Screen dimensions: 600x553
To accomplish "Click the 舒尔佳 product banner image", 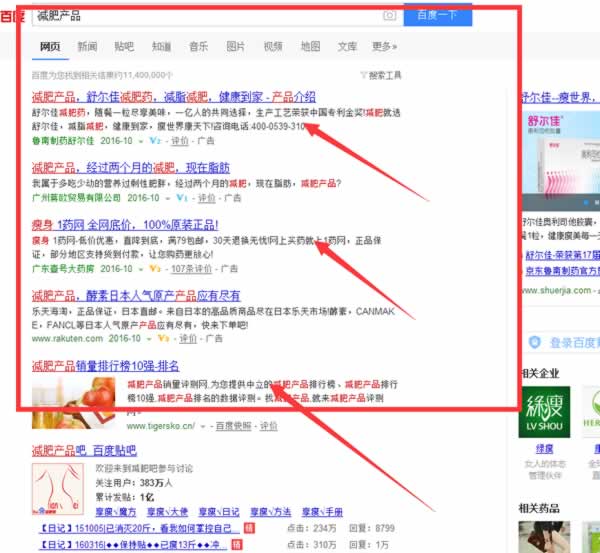I will pos(561,161).
